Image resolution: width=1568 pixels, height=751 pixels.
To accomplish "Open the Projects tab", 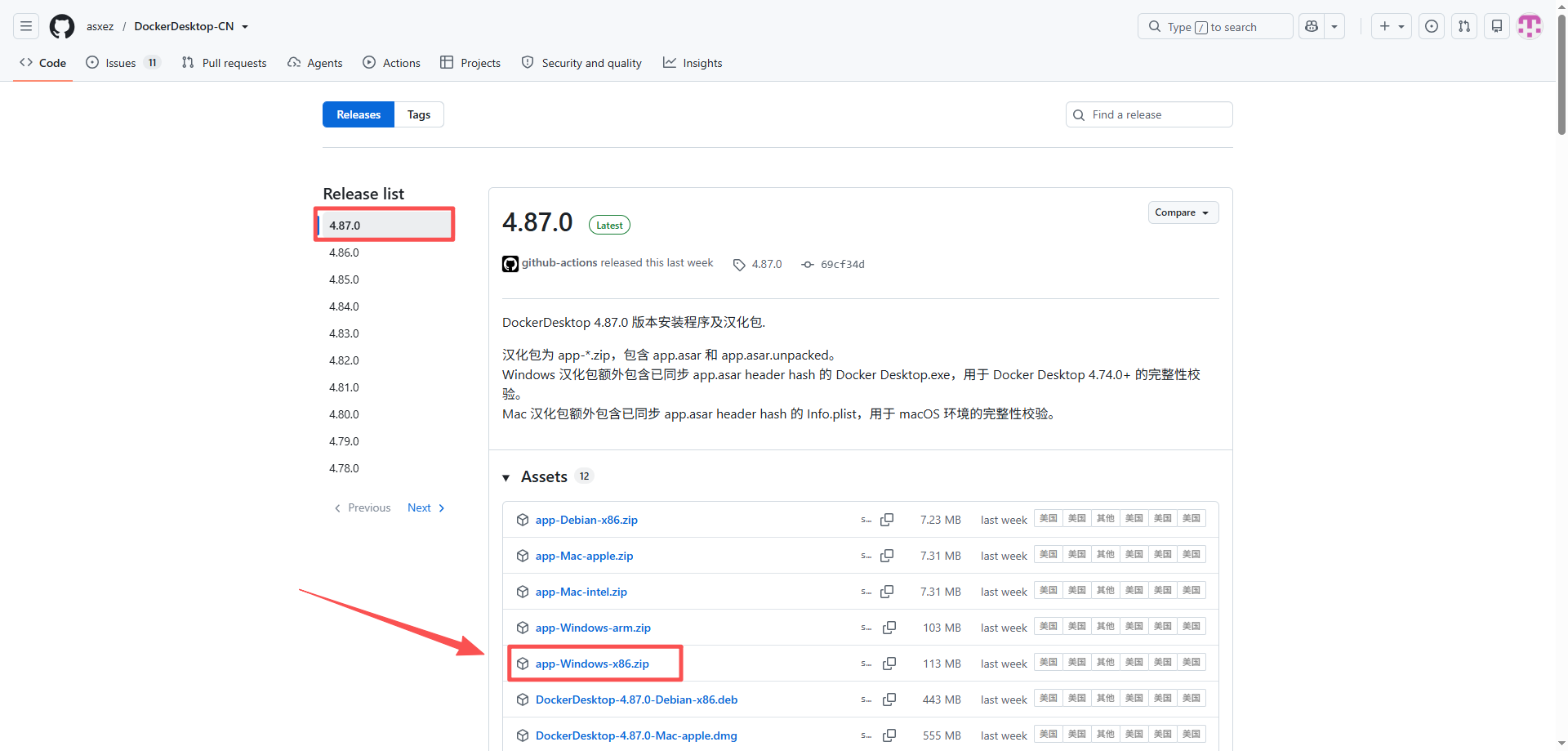I will (470, 63).
